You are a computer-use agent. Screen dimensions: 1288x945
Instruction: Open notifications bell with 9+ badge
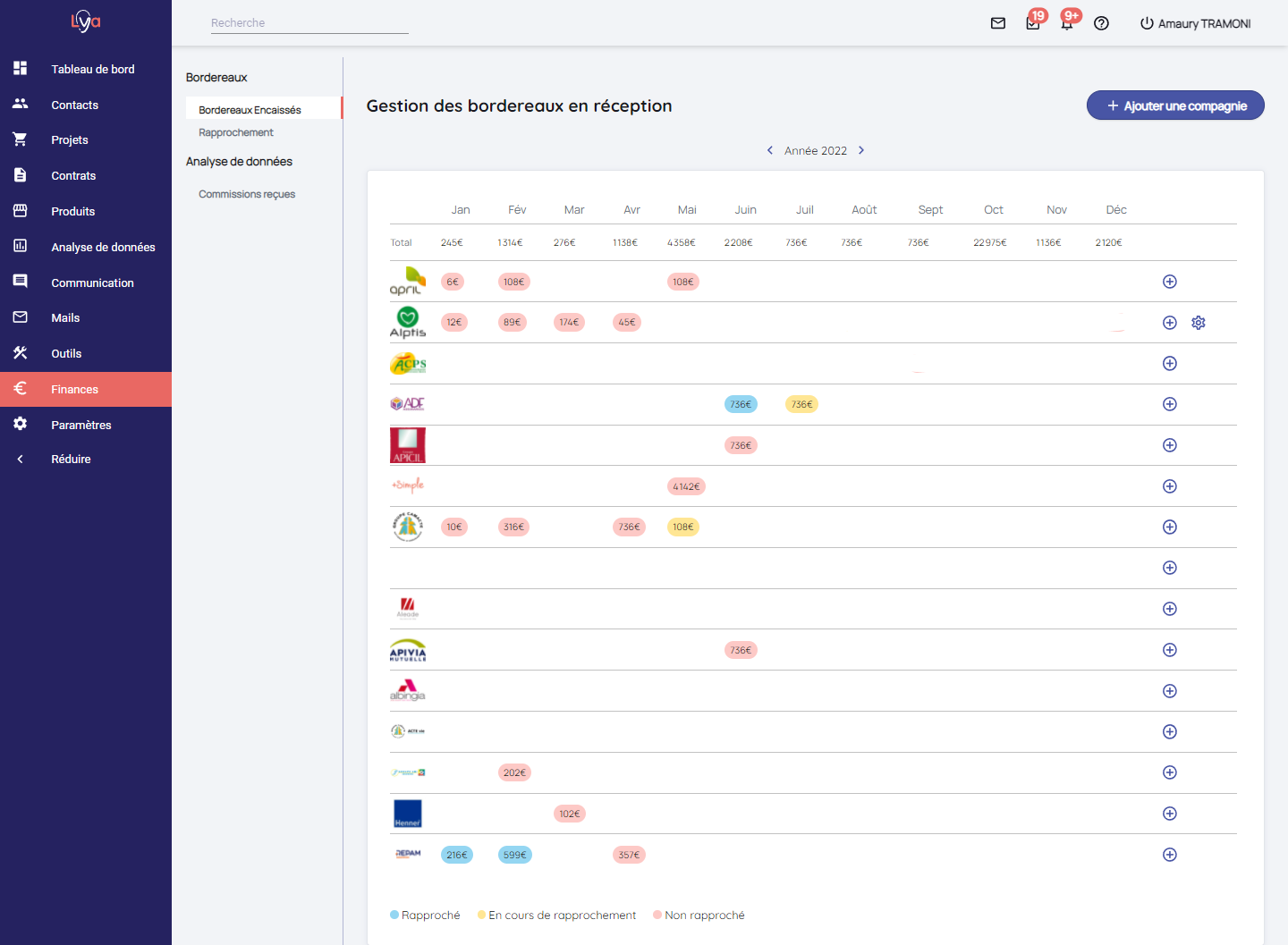click(1067, 23)
